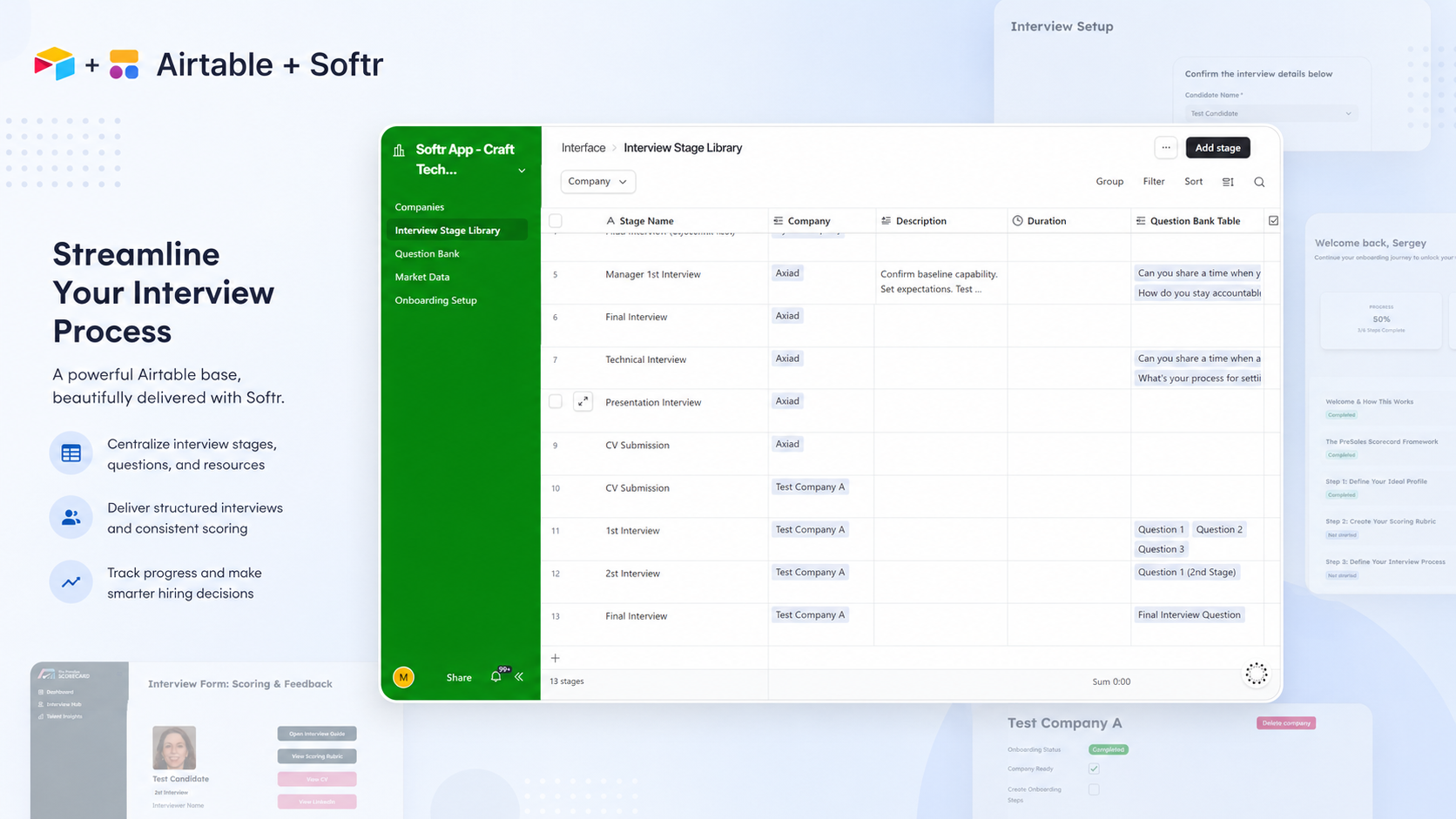Click the Confirm baseline capability description cell

coord(940,281)
